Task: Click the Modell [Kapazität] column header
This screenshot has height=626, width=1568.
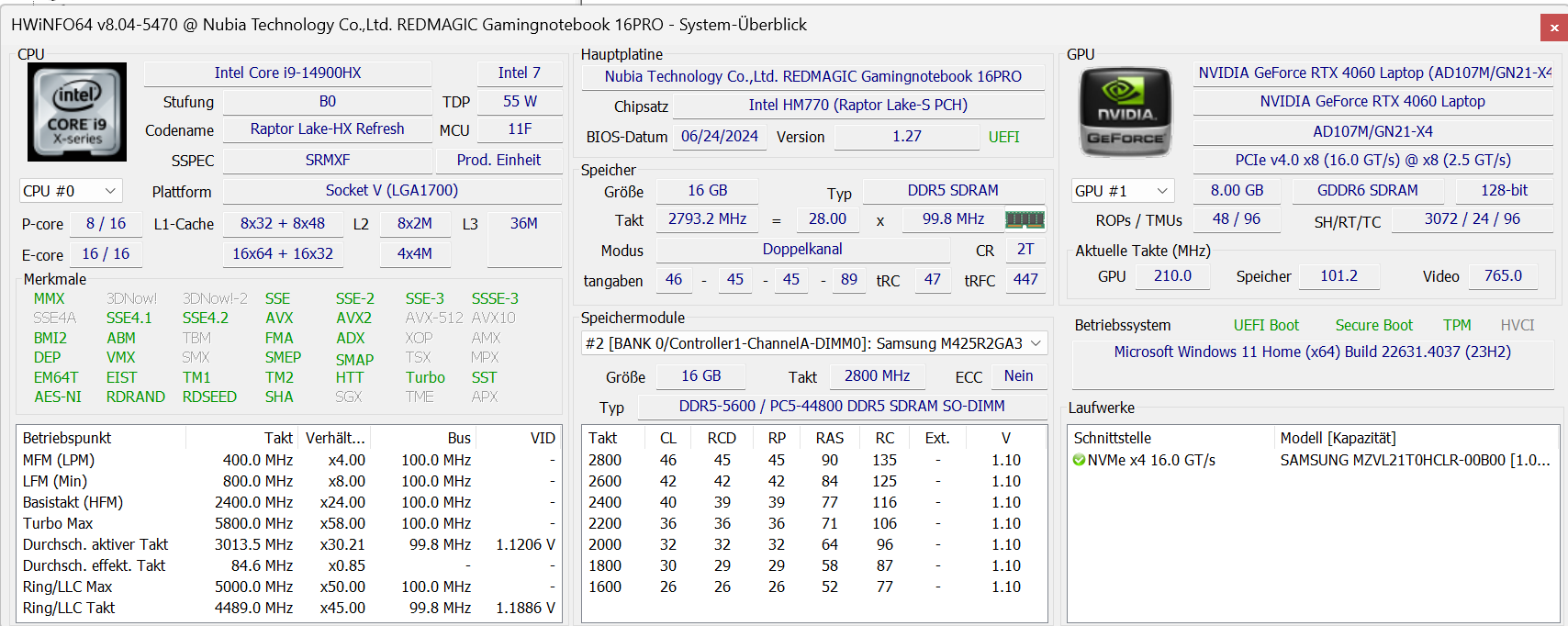Action: click(1337, 438)
